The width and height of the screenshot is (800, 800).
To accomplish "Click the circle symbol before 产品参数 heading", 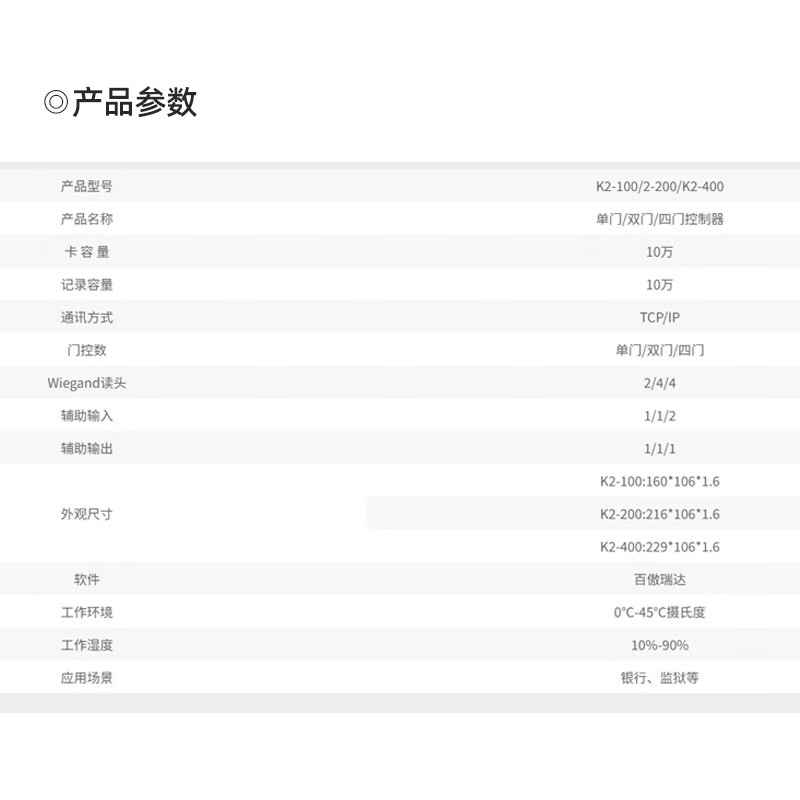I will pos(56,103).
